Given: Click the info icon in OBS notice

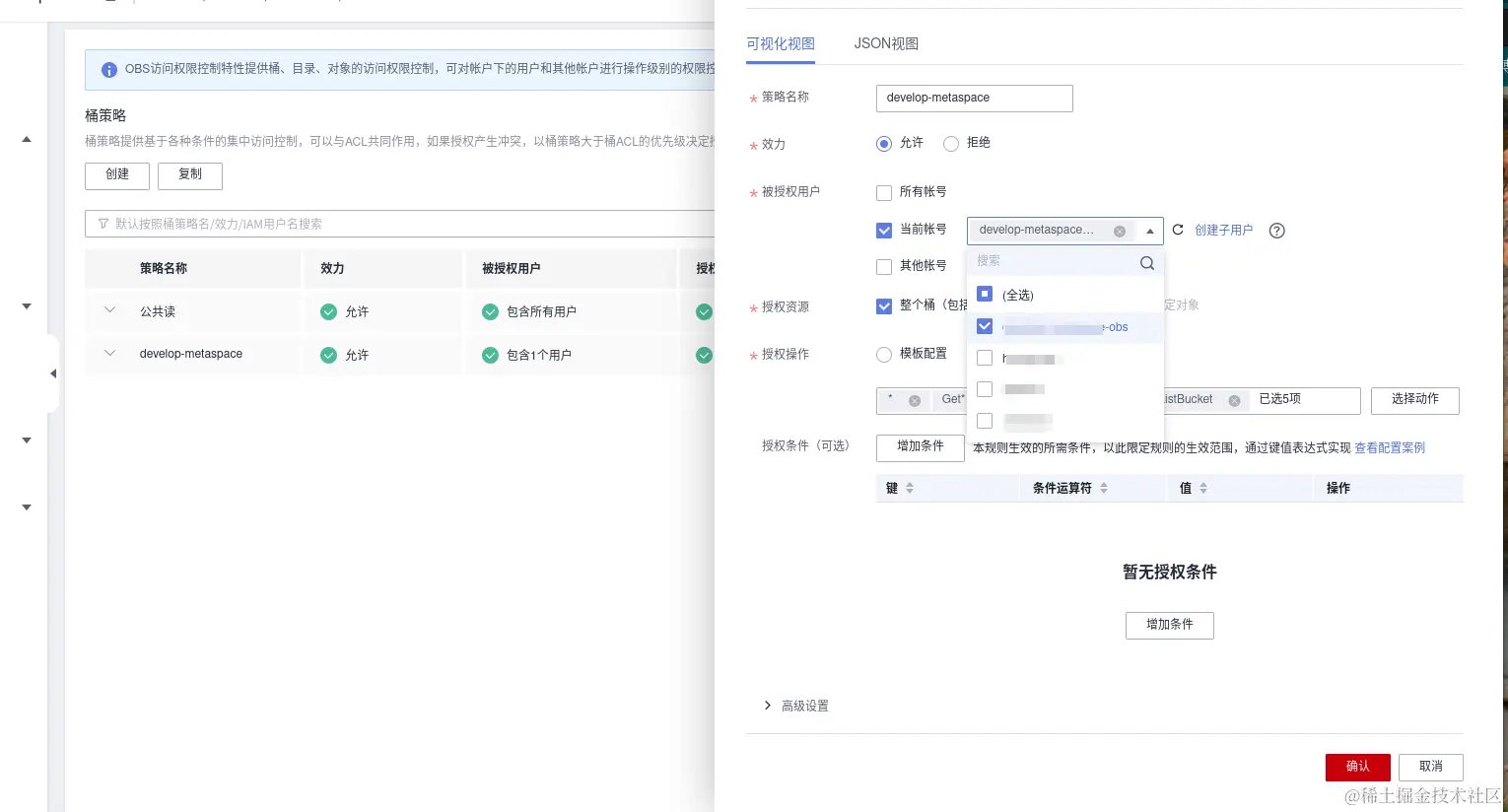Looking at the screenshot, I should pos(109,70).
